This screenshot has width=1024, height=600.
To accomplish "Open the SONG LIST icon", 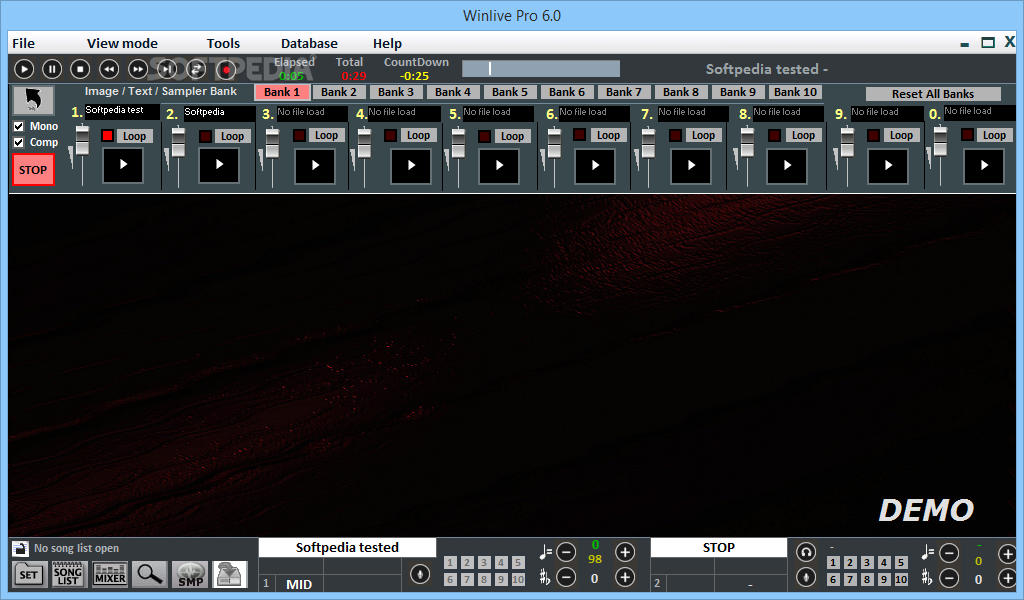I will [69, 575].
